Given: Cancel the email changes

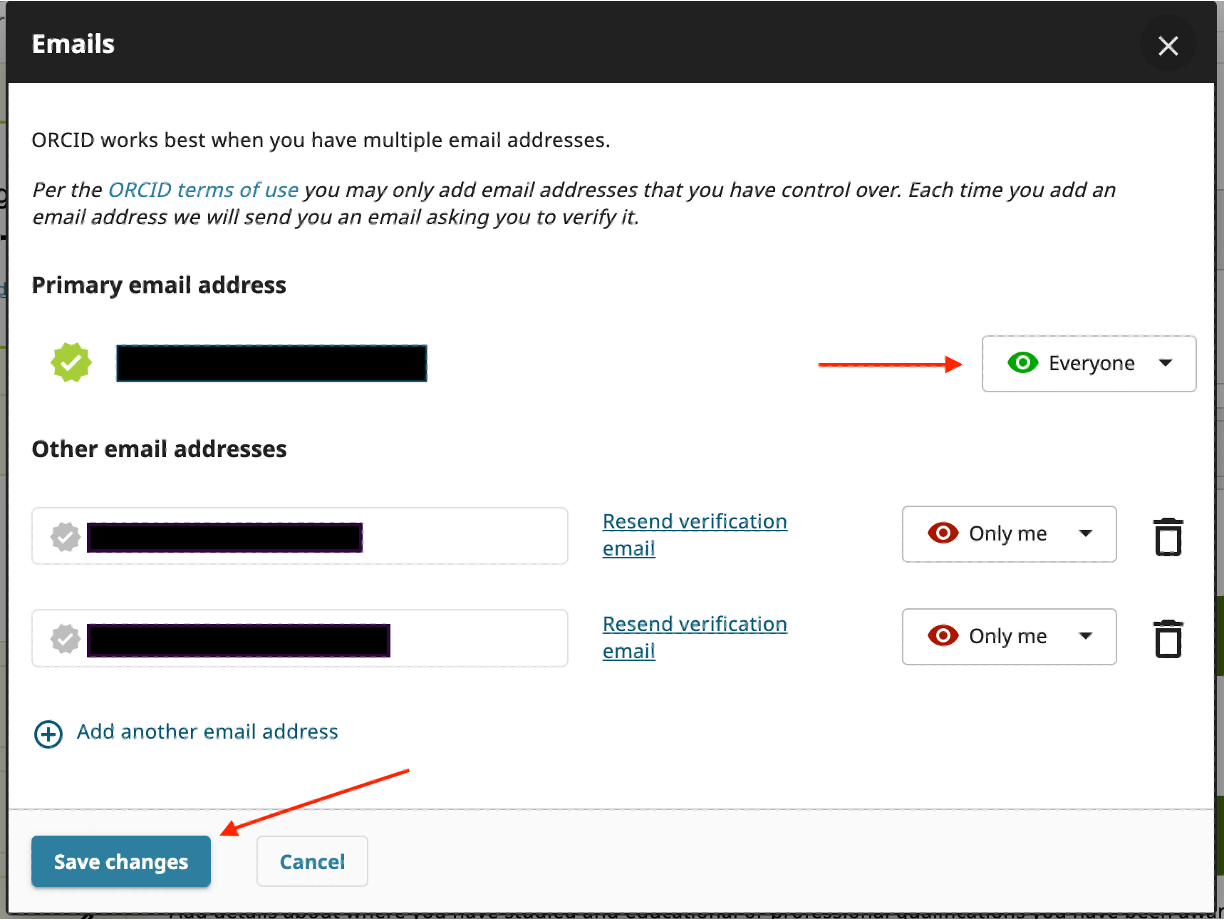Looking at the screenshot, I should point(312,862).
